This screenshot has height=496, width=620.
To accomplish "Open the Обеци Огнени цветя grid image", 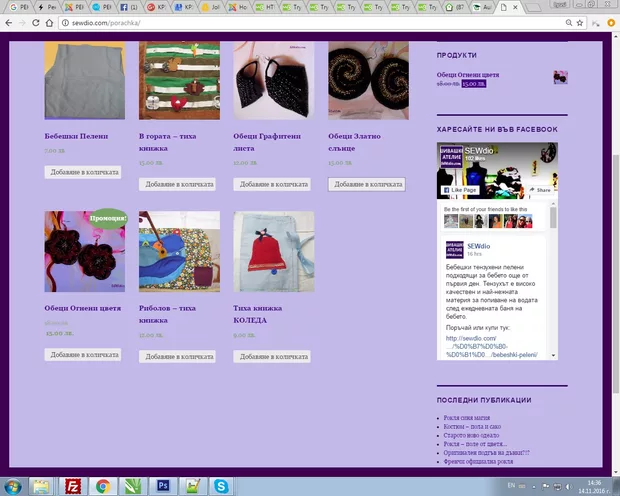I will [85, 252].
